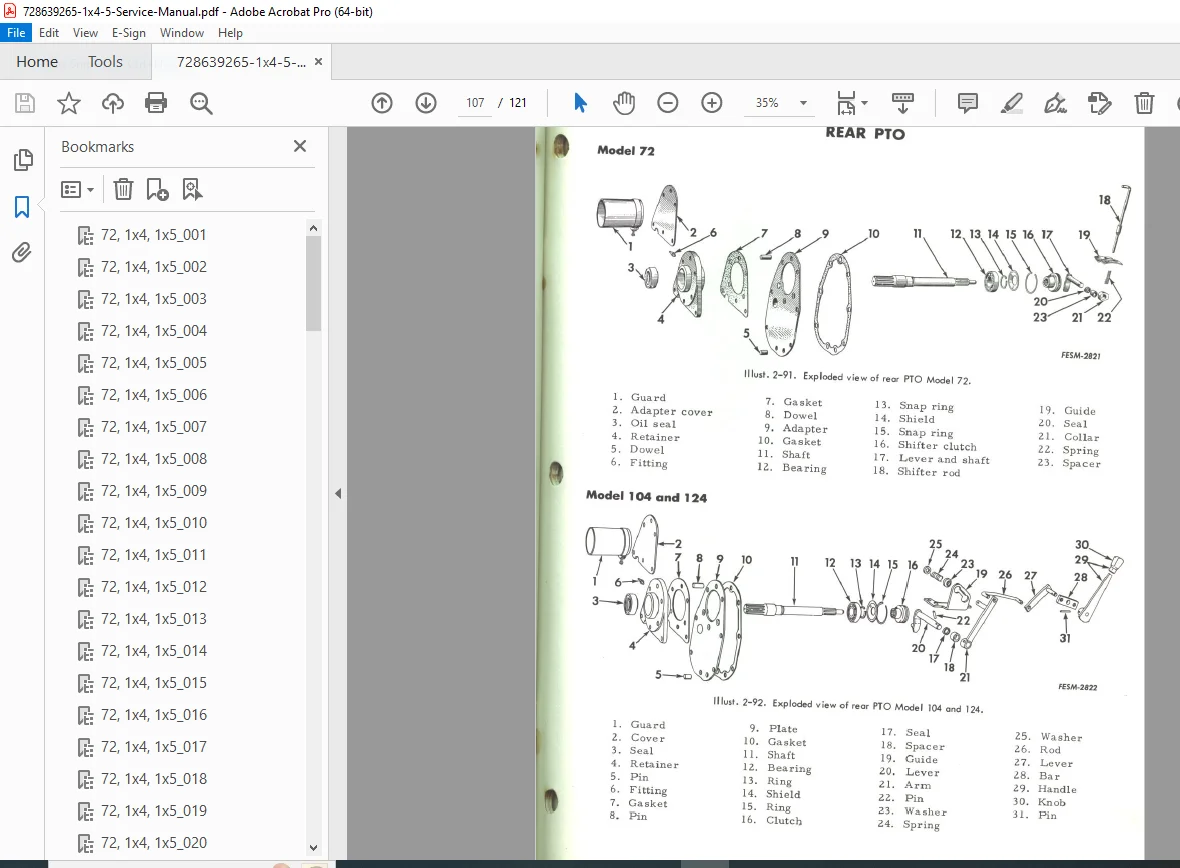
Task: Click the toolbar Delete trash icon
Action: [1144, 103]
